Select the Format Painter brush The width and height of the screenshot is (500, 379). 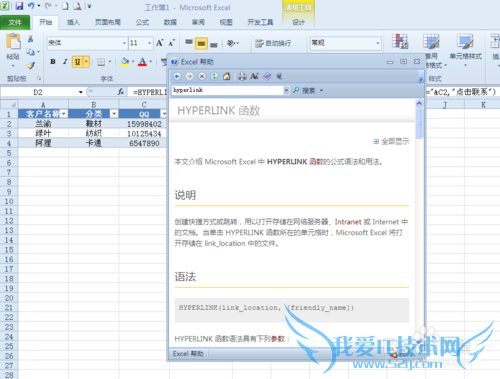31,65
